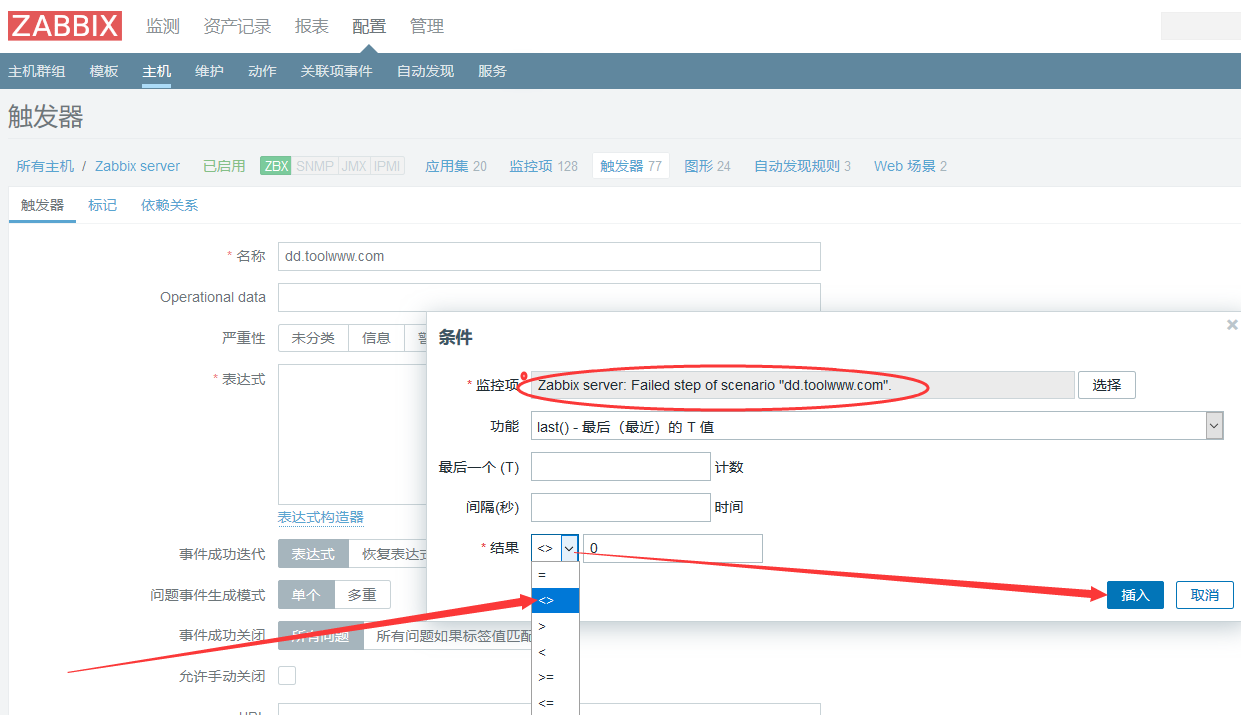Choose > operator option
Screen dimensions: 1241x715
(555, 626)
